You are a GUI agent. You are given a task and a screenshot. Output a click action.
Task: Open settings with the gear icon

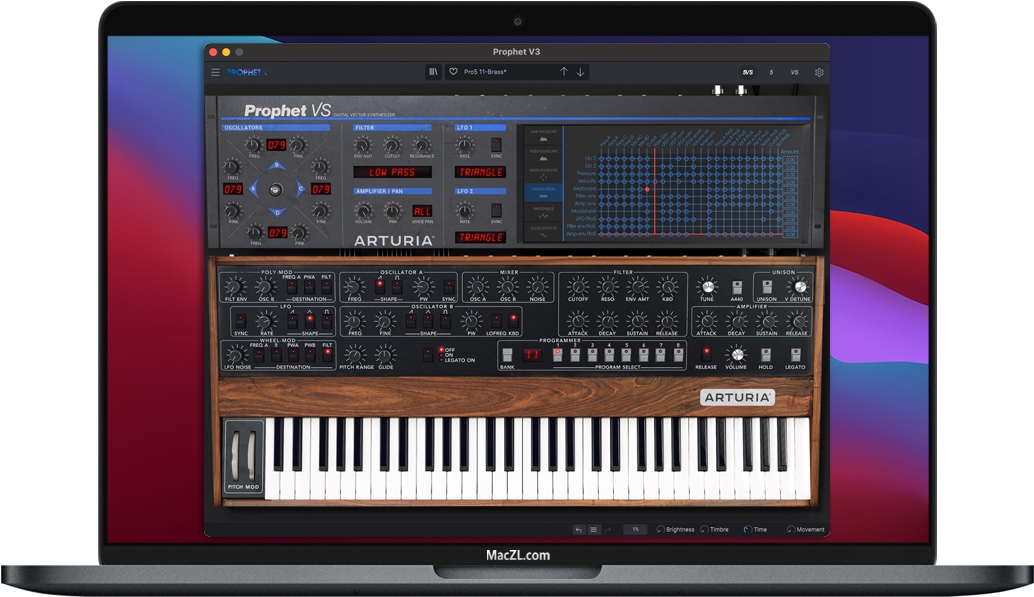coord(819,72)
